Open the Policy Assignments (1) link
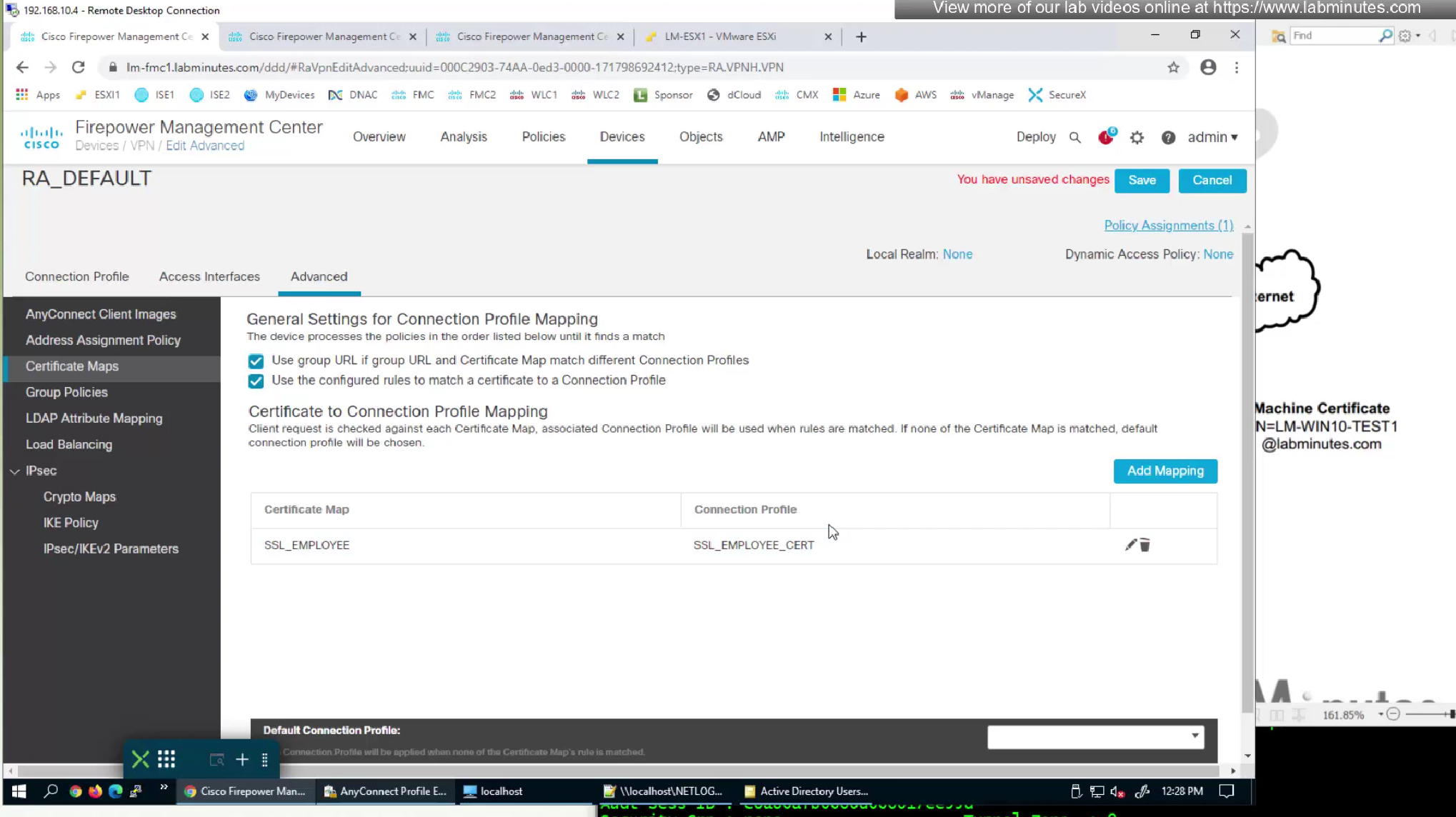 [x=1168, y=226]
